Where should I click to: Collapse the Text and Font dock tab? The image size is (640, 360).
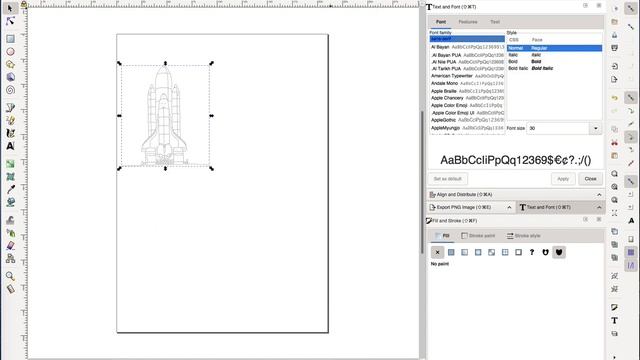599,207
